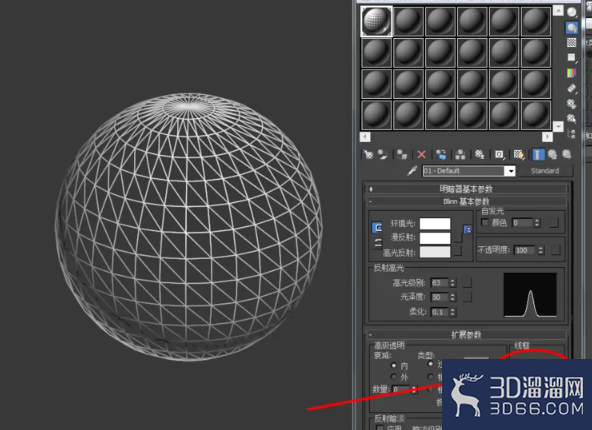Select the first wireframe sample slot
592x430 pixels.
[376, 21]
